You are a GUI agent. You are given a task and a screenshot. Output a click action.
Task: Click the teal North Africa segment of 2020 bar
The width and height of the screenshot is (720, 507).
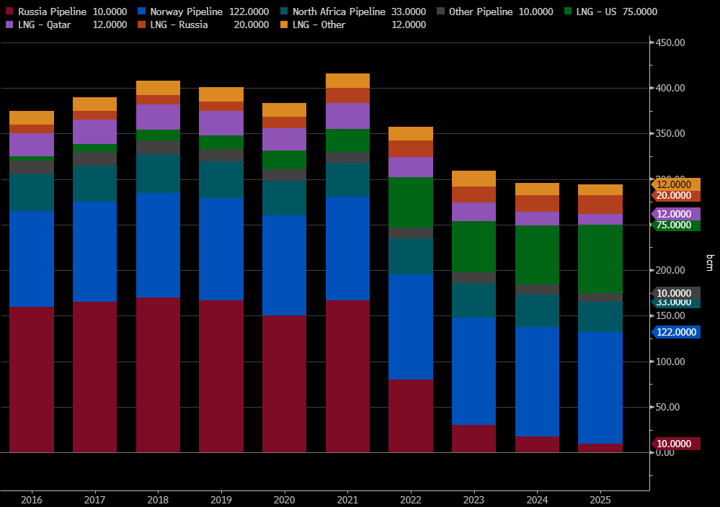click(x=284, y=198)
